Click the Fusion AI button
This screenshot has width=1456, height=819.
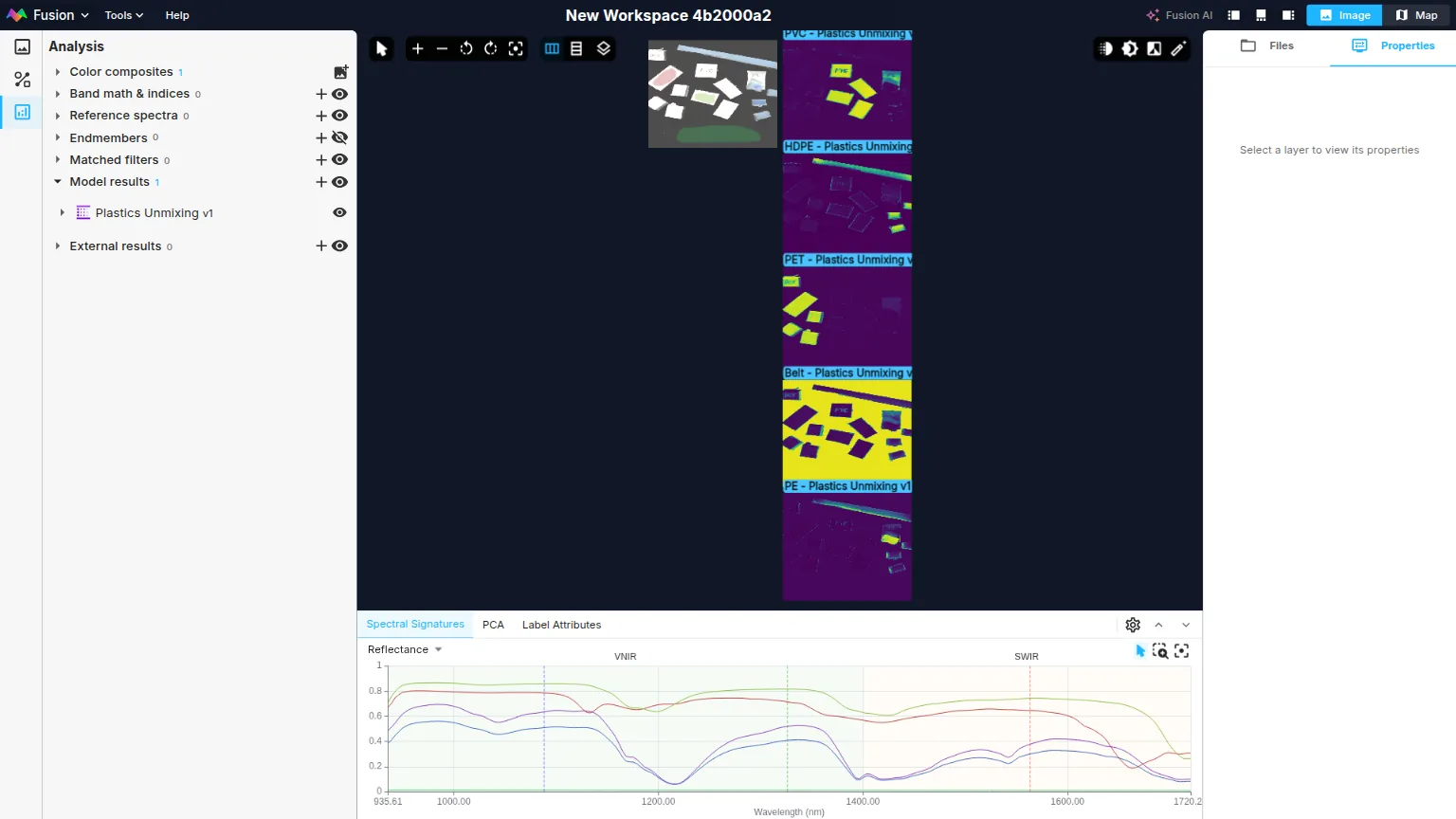(1179, 15)
